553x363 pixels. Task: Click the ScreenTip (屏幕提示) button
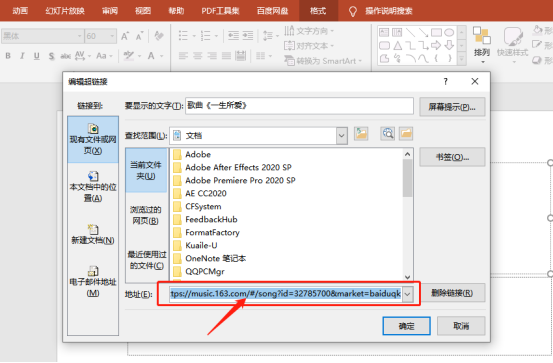click(x=452, y=107)
